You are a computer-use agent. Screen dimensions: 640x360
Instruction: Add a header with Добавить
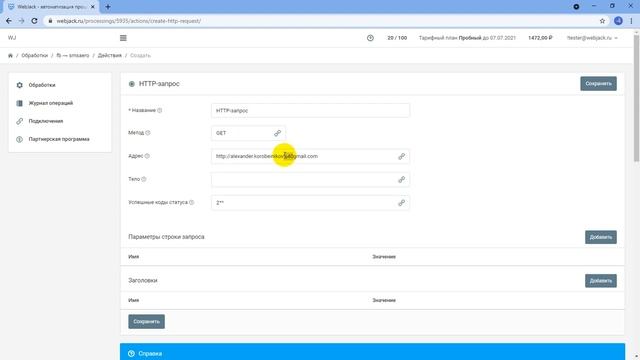[x=601, y=281]
